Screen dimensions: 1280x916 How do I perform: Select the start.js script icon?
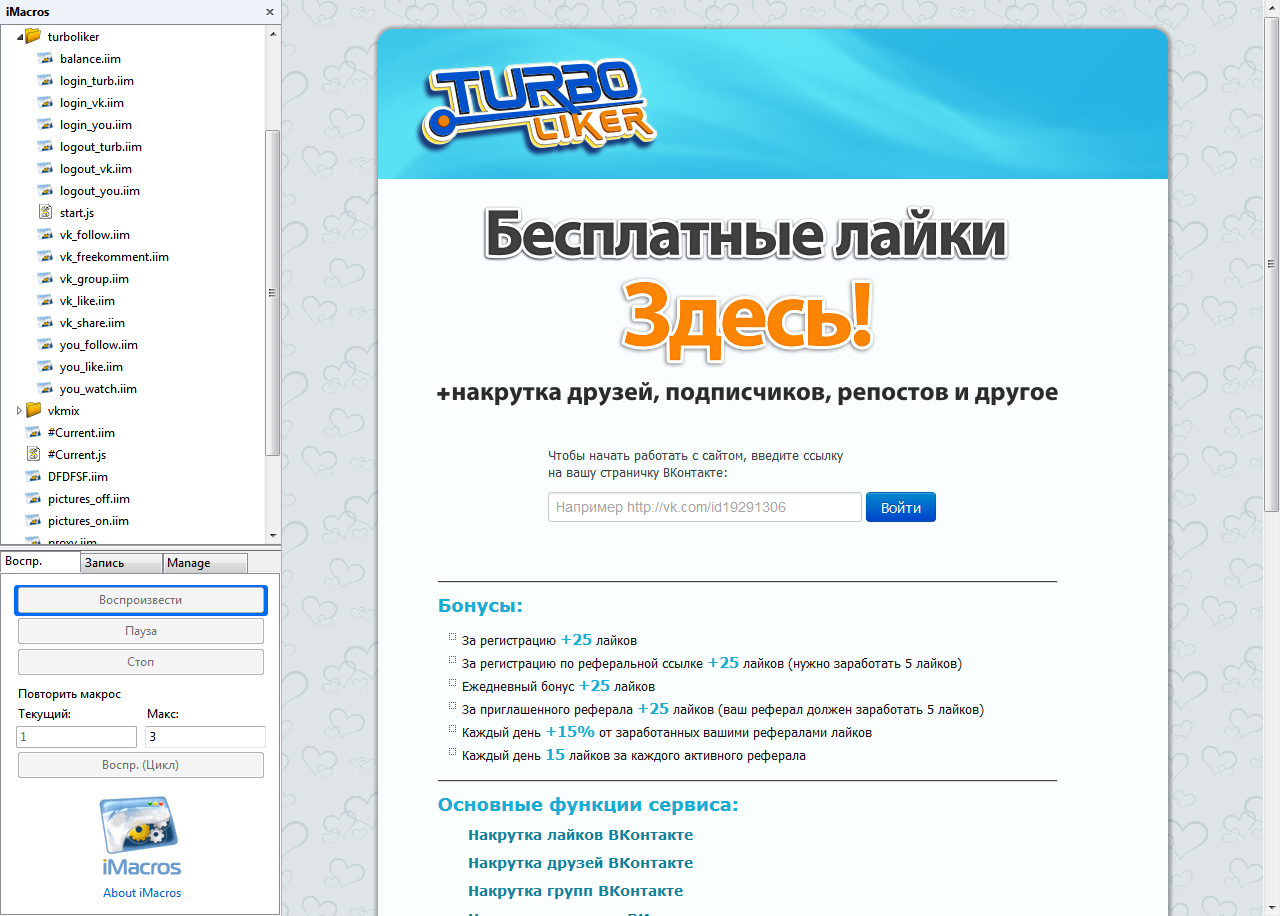(45, 212)
